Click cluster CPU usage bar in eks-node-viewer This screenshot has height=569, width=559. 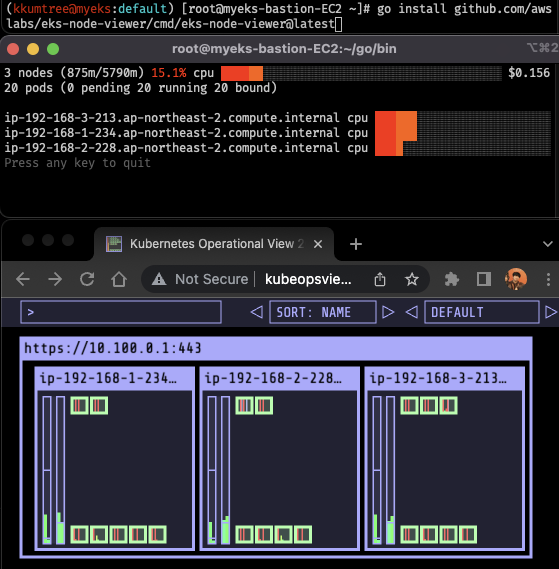[x=361, y=73]
